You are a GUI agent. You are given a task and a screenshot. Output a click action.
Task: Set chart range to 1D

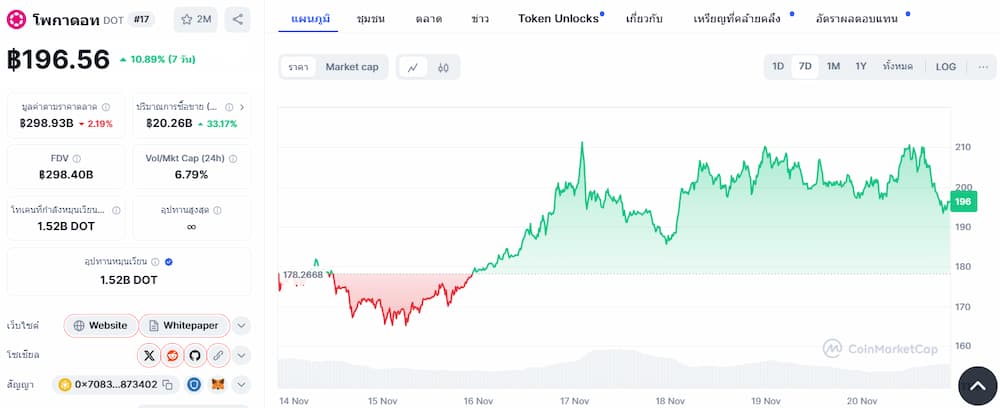[x=778, y=66]
